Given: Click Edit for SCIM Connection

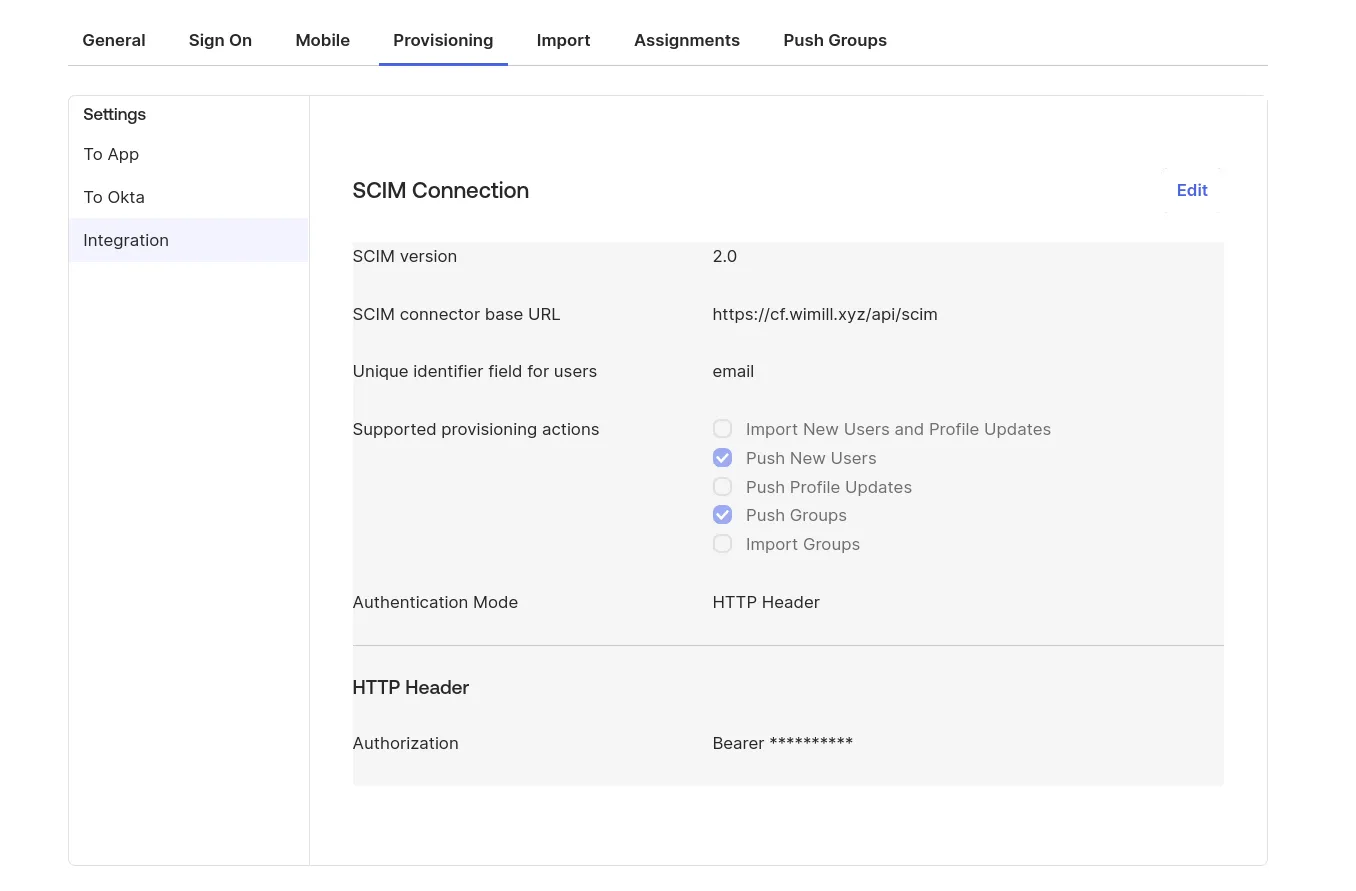Looking at the screenshot, I should tap(1191, 190).
